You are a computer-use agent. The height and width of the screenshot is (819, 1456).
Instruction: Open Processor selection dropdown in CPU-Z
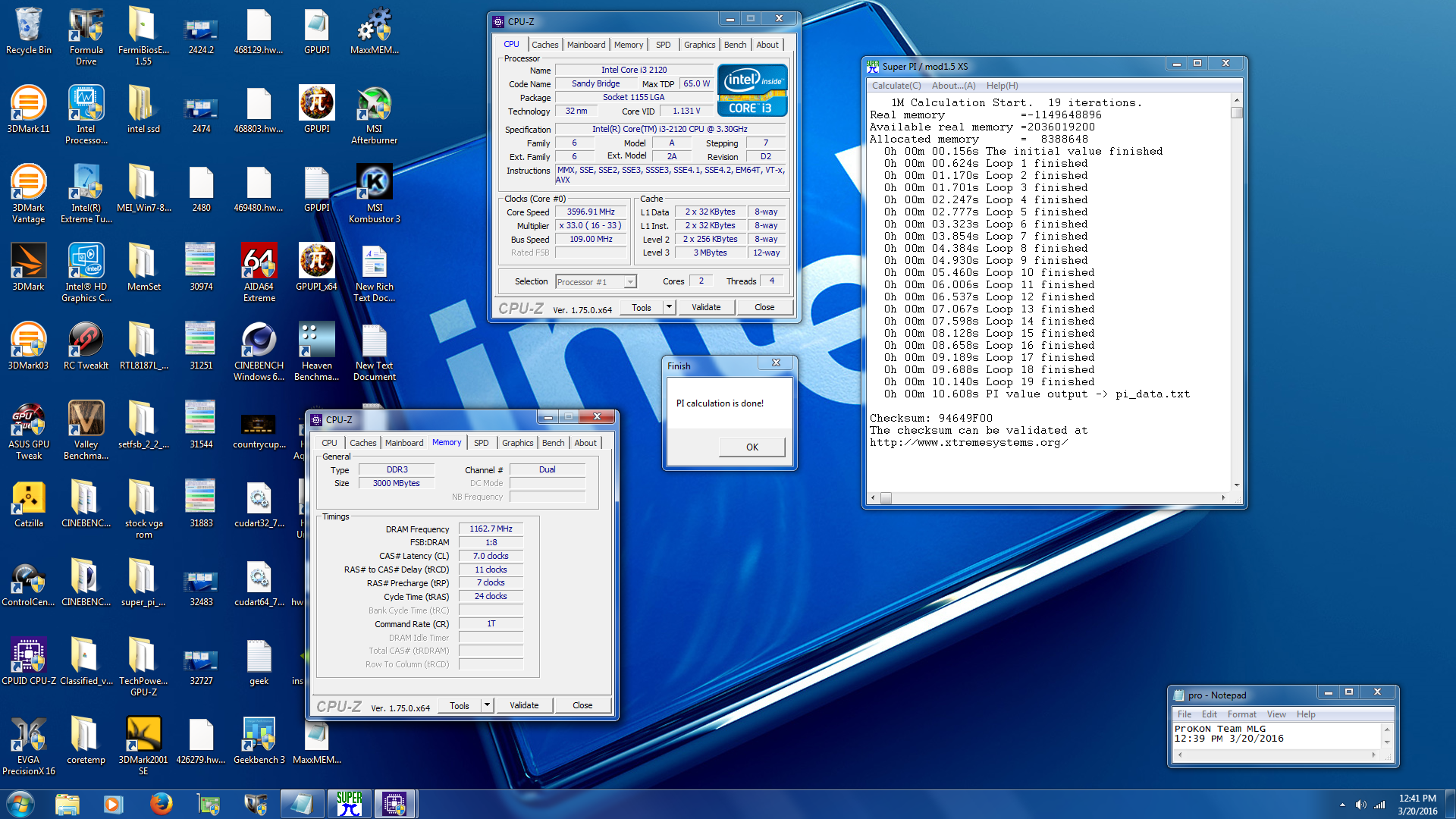tap(595, 282)
